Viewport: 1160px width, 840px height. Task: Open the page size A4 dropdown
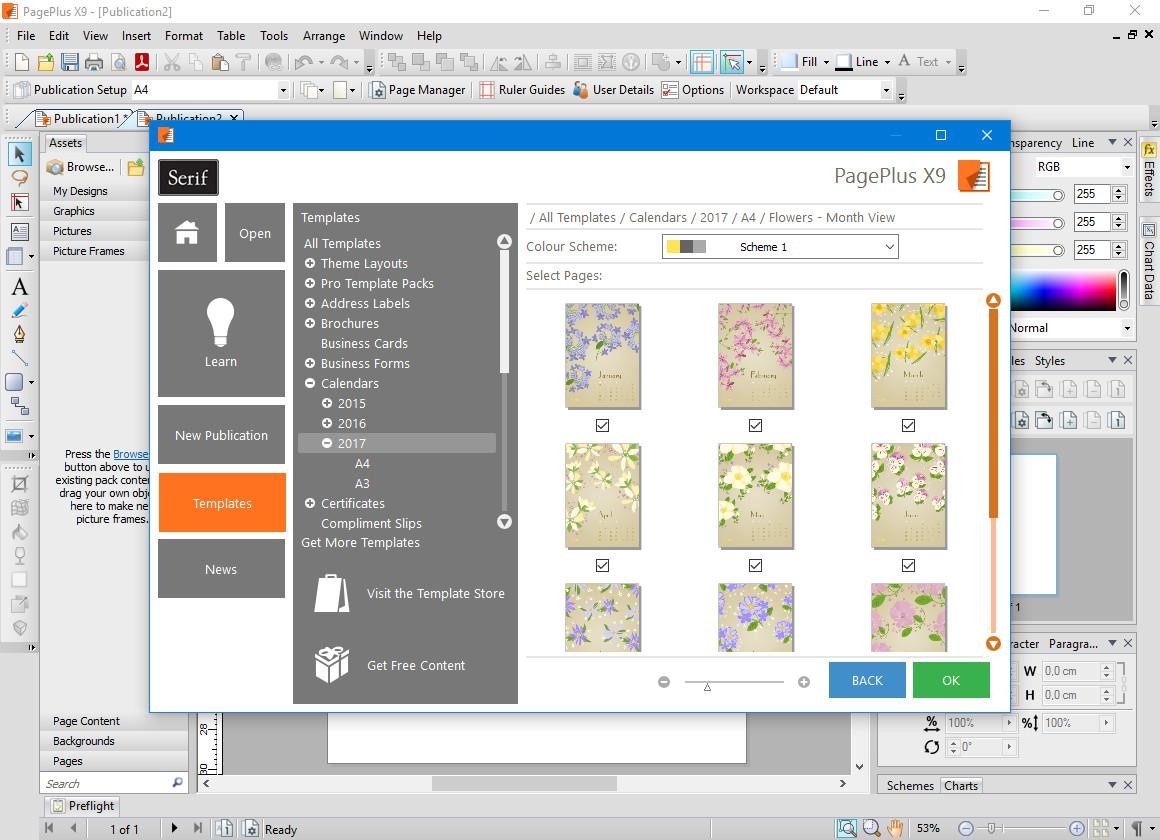coord(283,90)
